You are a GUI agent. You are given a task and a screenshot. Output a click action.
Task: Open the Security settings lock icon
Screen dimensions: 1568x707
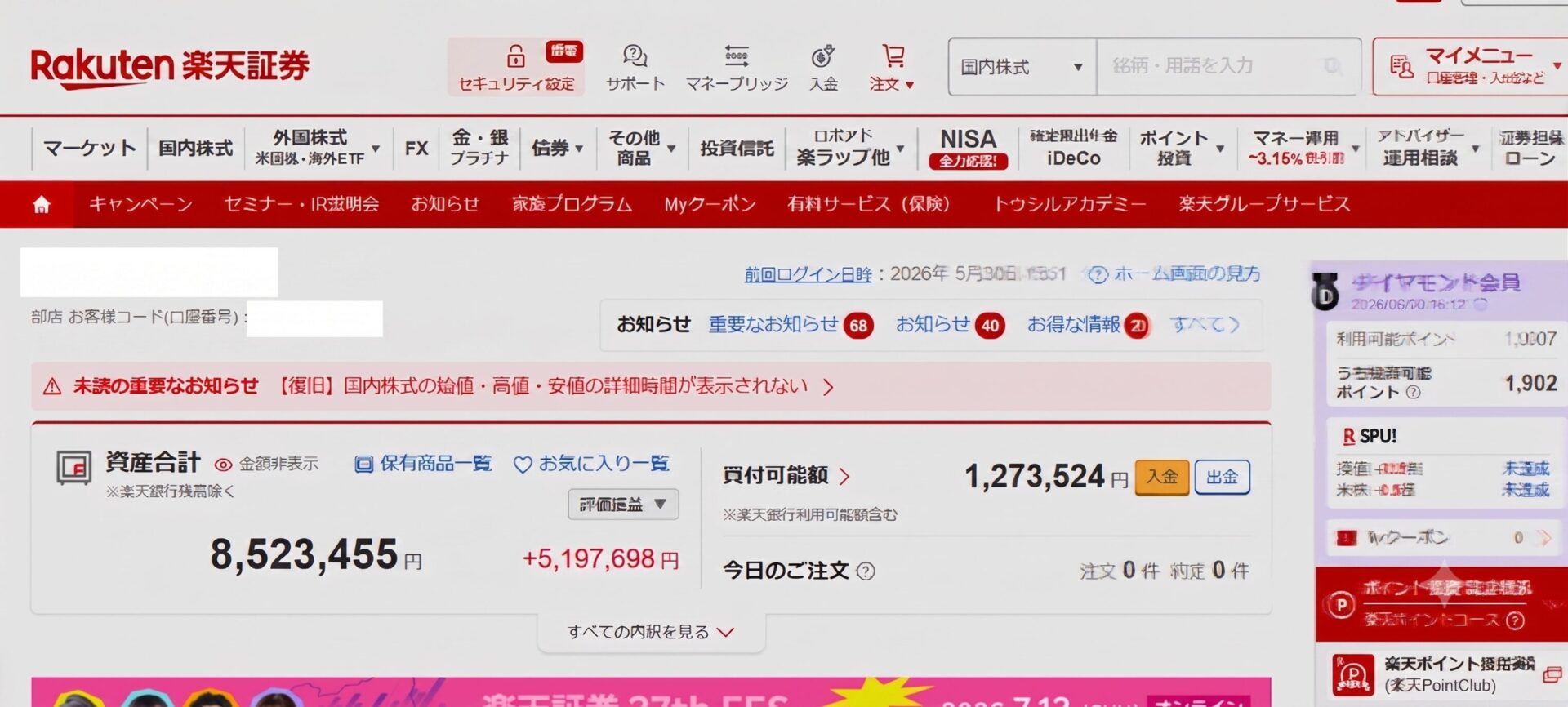click(x=515, y=56)
